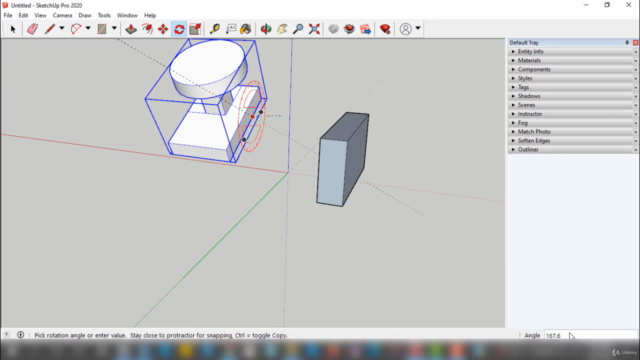
Task: Expand the Materials panel
Action: [x=573, y=60]
